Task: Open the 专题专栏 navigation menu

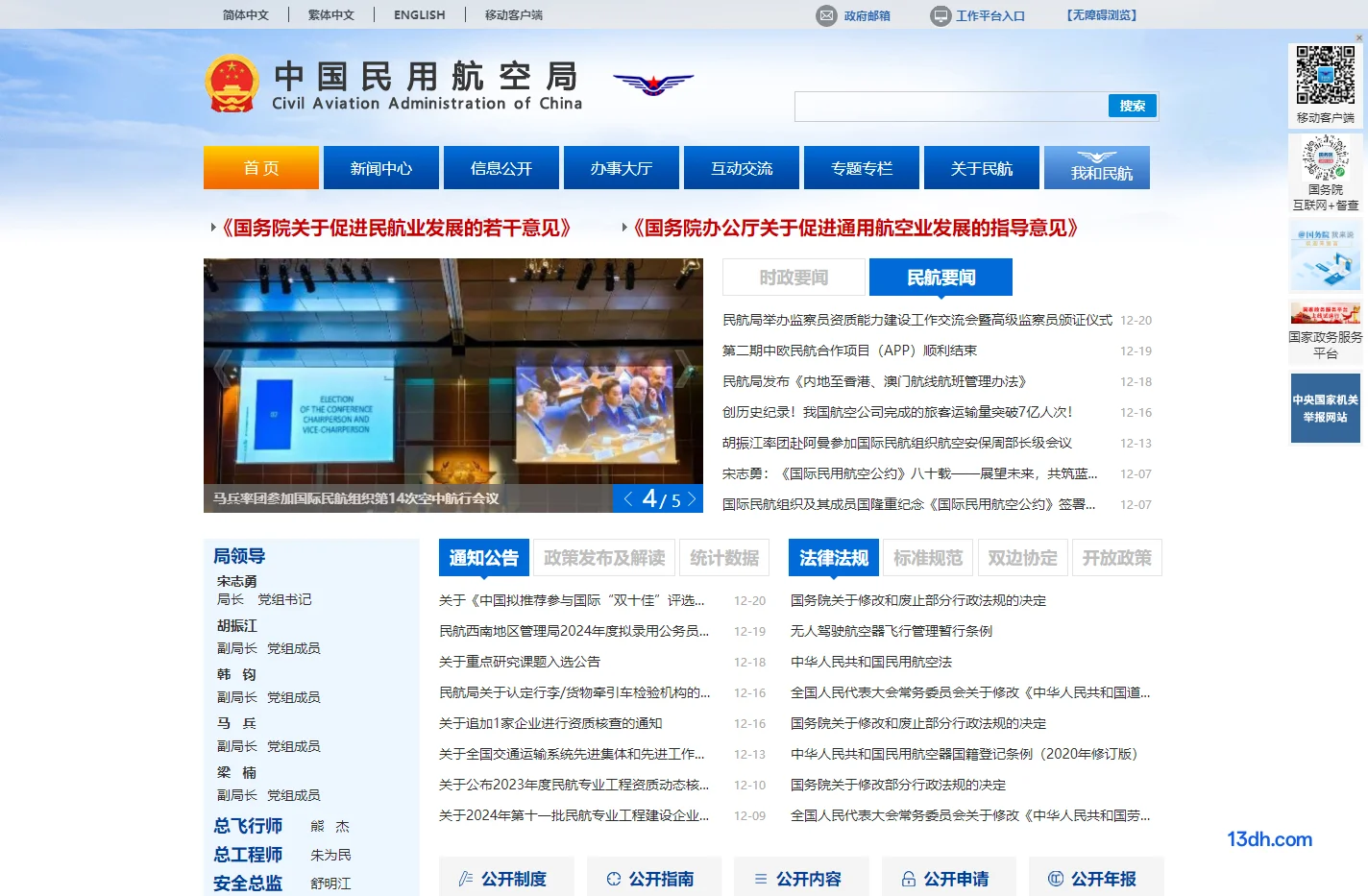Action: click(x=862, y=168)
